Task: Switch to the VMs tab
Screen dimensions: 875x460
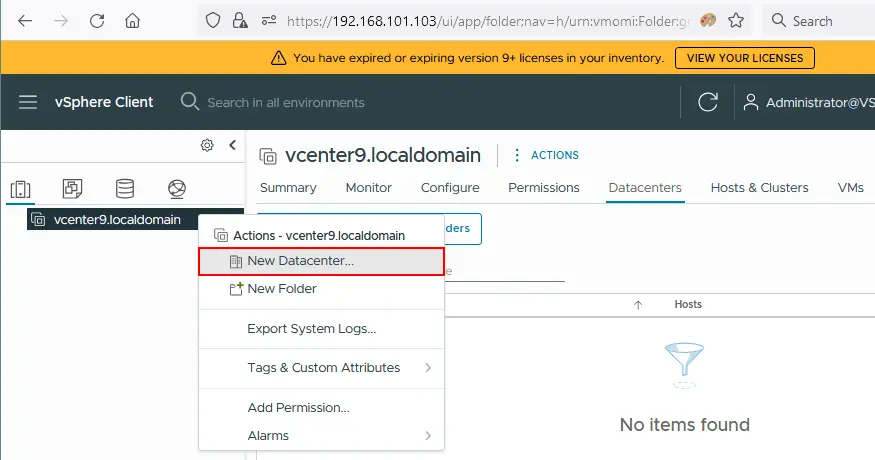Action: click(850, 188)
